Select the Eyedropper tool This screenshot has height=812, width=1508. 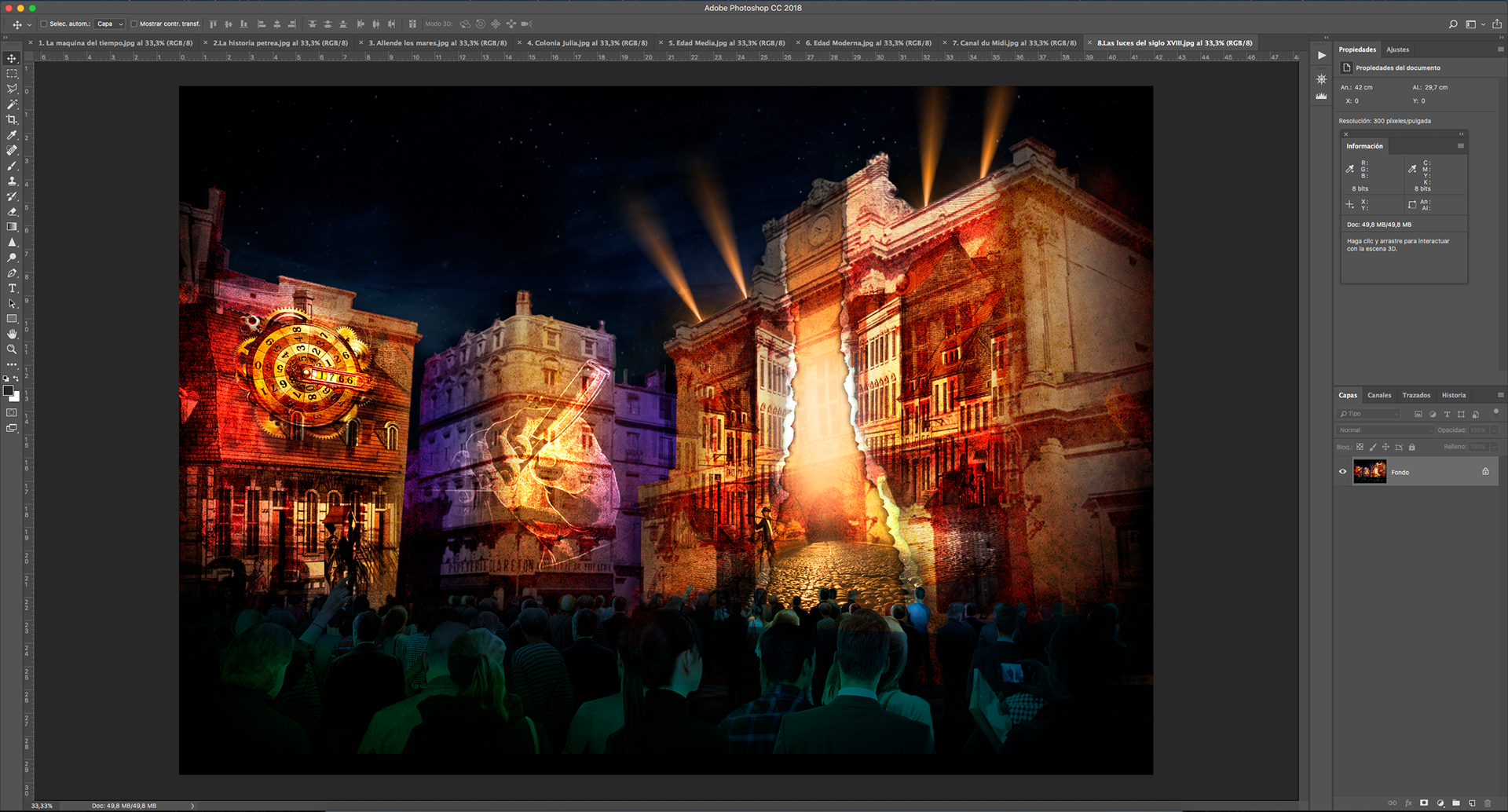(12, 135)
